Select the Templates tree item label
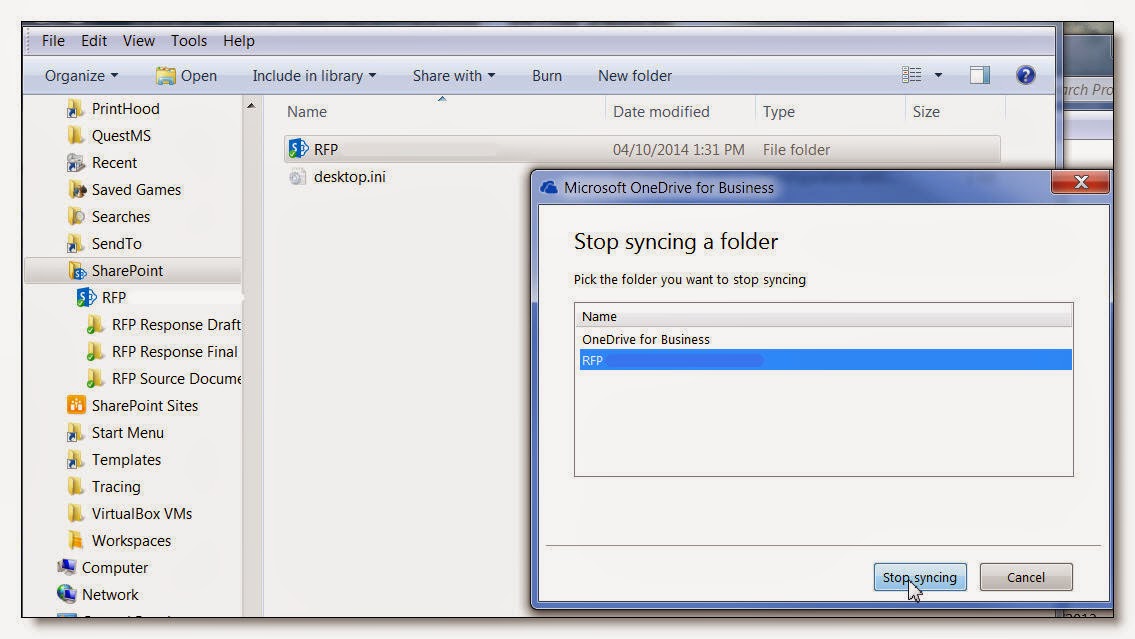Screen dimensions: 1135x639 (x=126, y=460)
